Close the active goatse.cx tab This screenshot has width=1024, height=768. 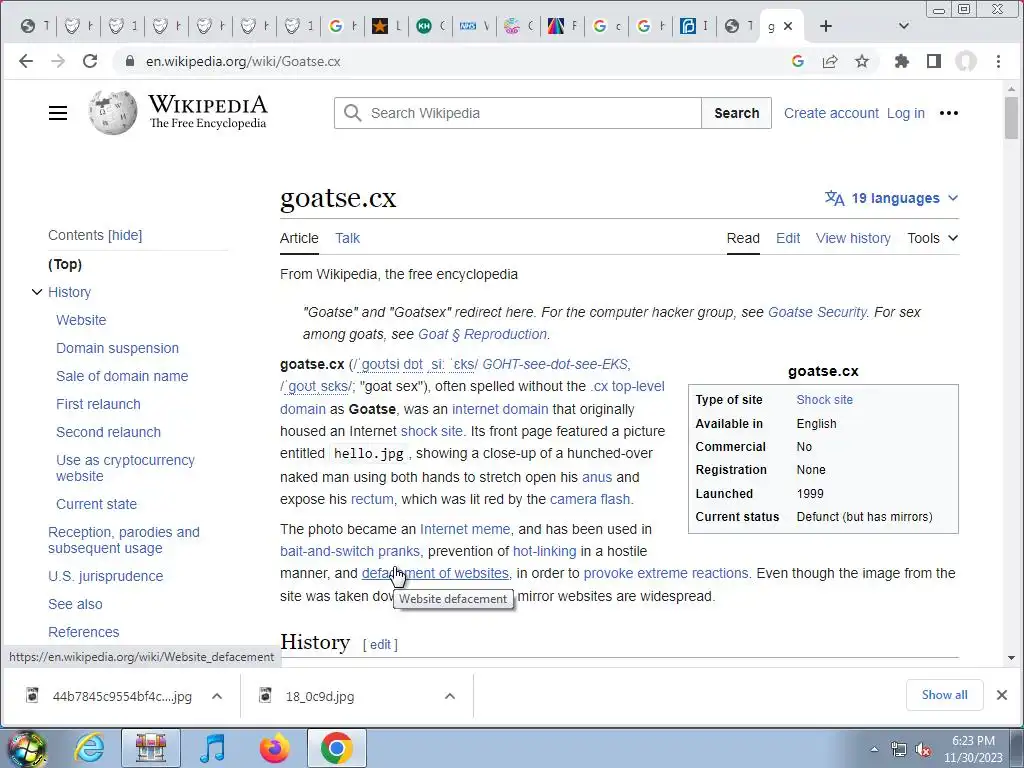788,26
